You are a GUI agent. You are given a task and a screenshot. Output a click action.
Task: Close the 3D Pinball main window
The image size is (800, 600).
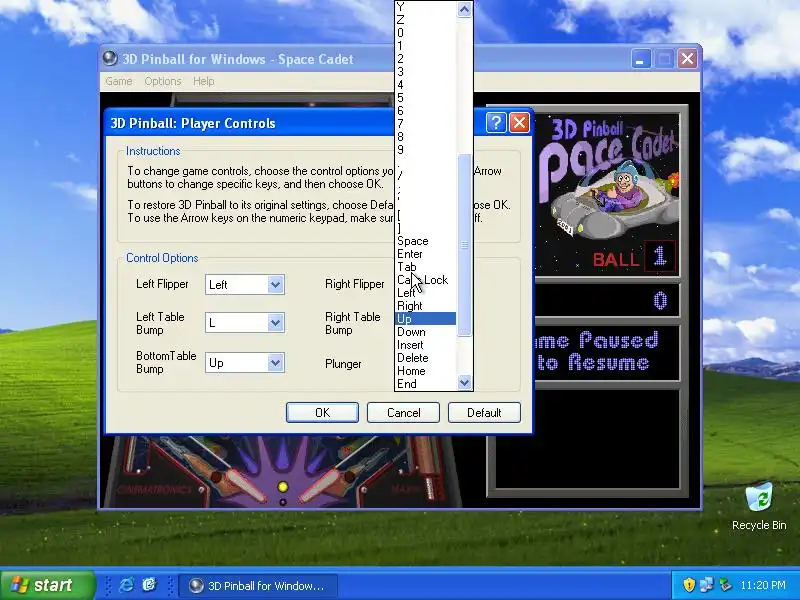pos(687,59)
